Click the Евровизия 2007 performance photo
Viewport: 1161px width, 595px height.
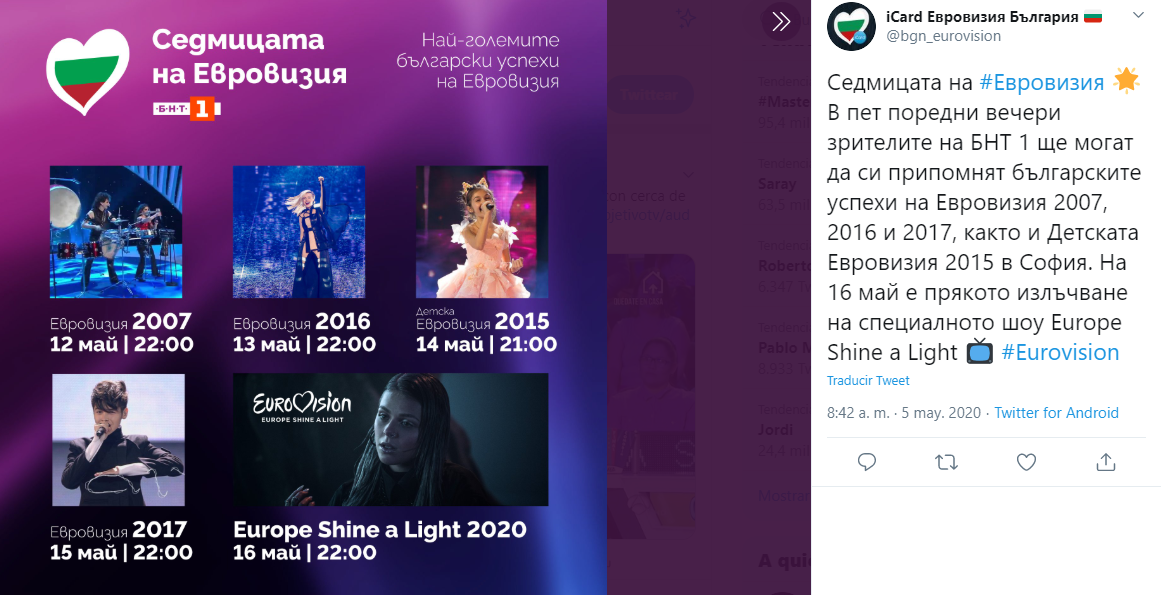tap(116, 232)
